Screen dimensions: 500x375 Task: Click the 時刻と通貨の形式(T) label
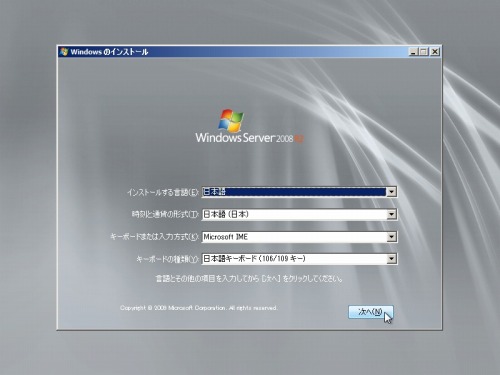(x=165, y=214)
